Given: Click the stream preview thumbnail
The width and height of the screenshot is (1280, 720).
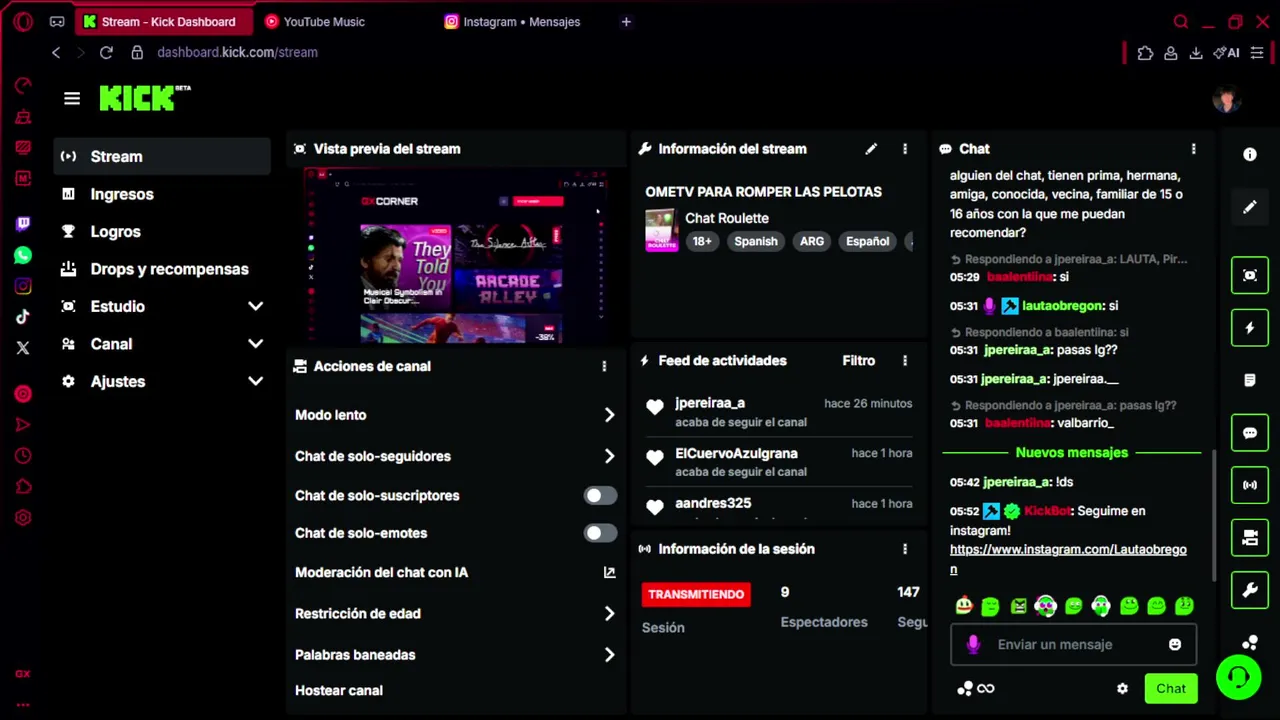Looking at the screenshot, I should [x=457, y=256].
